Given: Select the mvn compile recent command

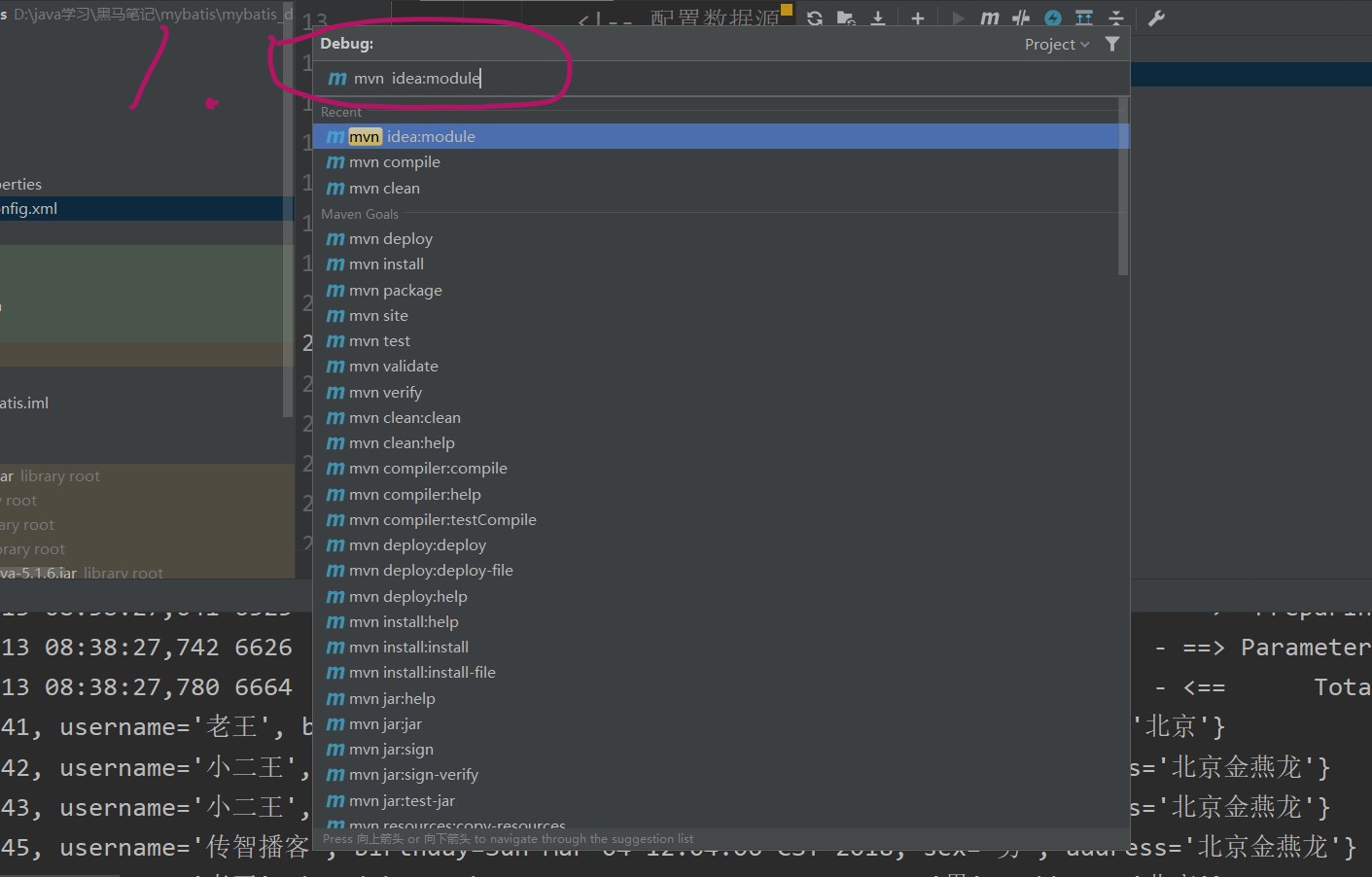Looking at the screenshot, I should tap(395, 161).
